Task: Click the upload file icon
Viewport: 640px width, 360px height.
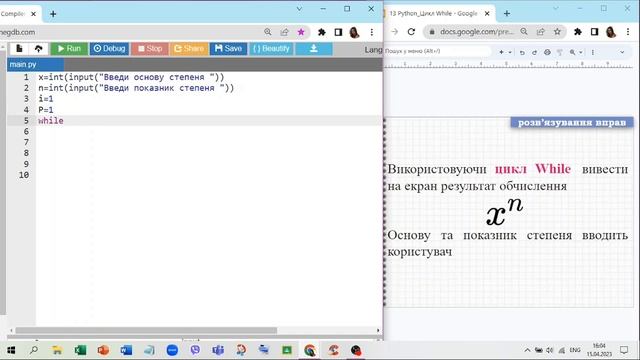Action: (x=38, y=49)
